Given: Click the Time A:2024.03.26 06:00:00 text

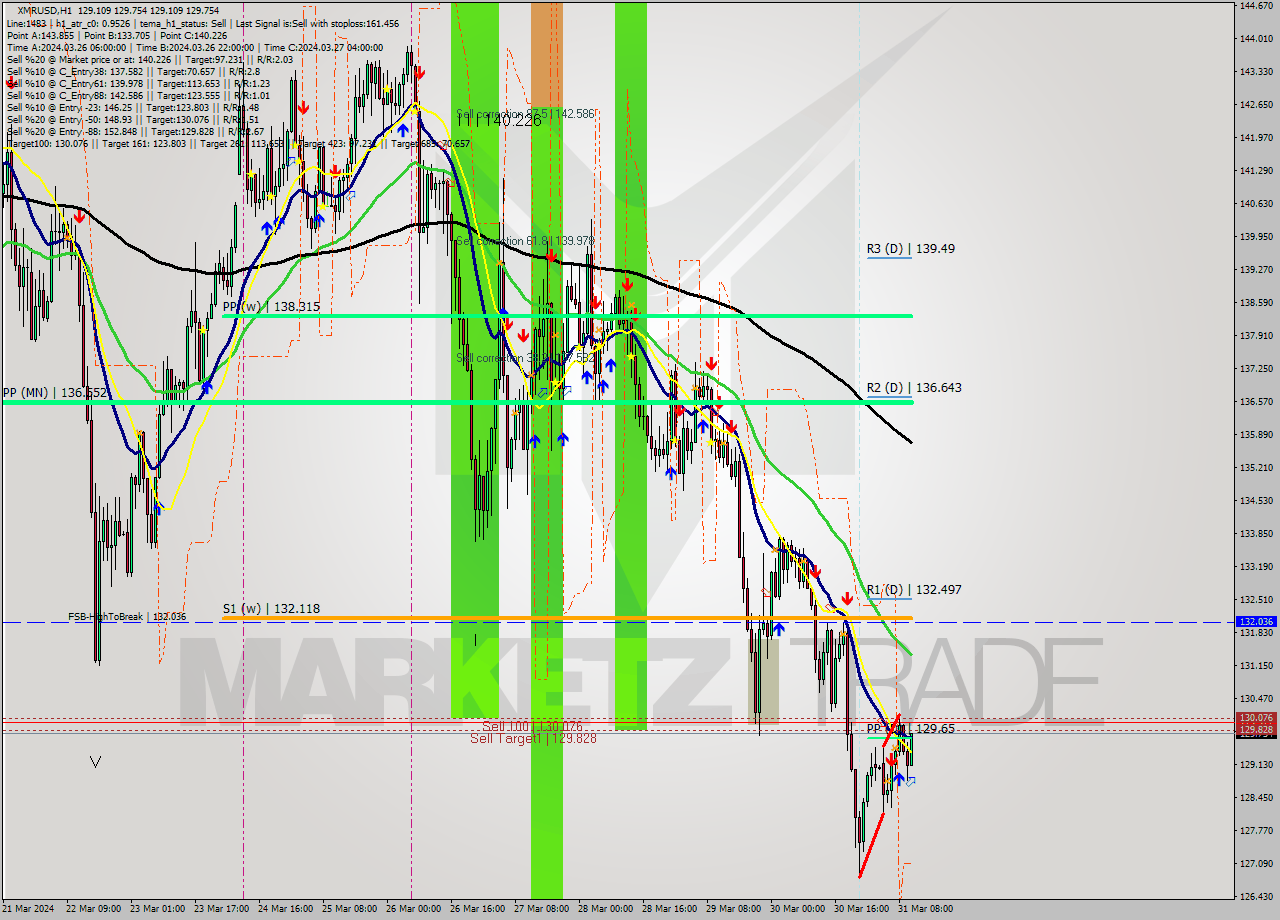Looking at the screenshot, I should (x=67, y=47).
